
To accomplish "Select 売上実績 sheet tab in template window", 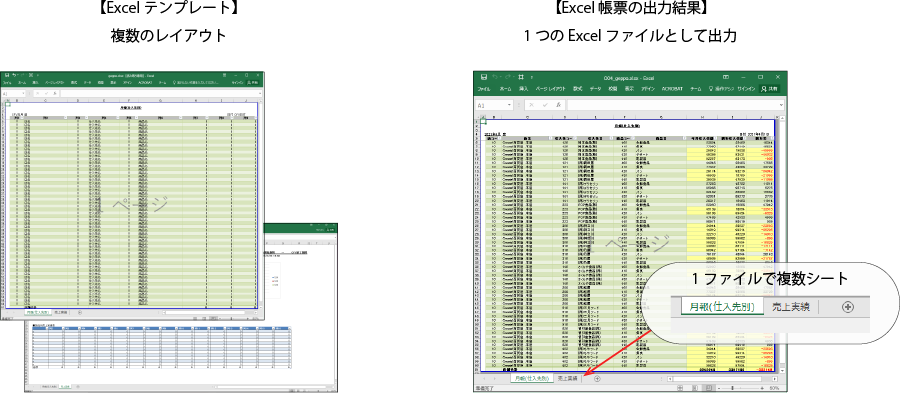I will [61, 312].
